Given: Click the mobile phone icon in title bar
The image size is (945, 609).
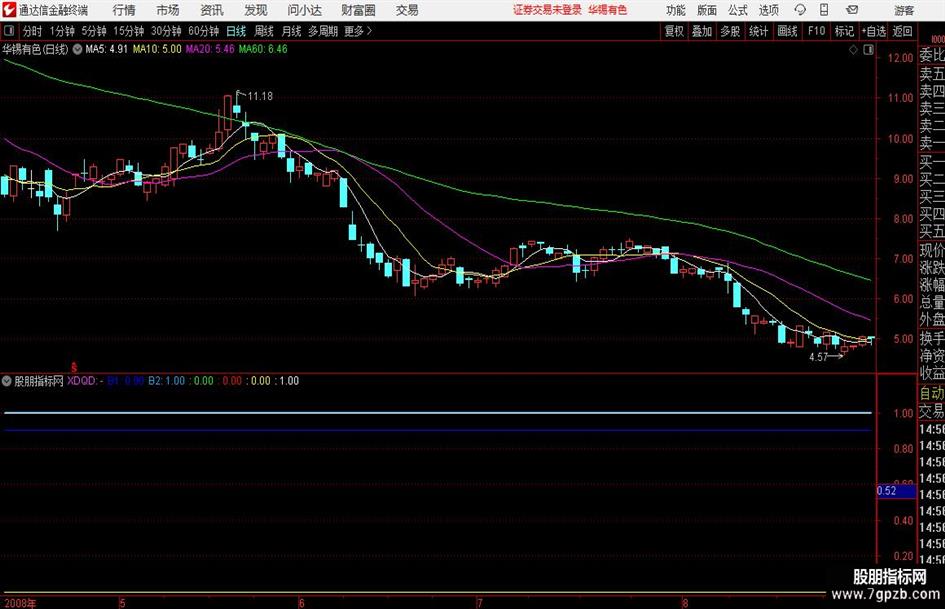Looking at the screenshot, I should [824, 10].
